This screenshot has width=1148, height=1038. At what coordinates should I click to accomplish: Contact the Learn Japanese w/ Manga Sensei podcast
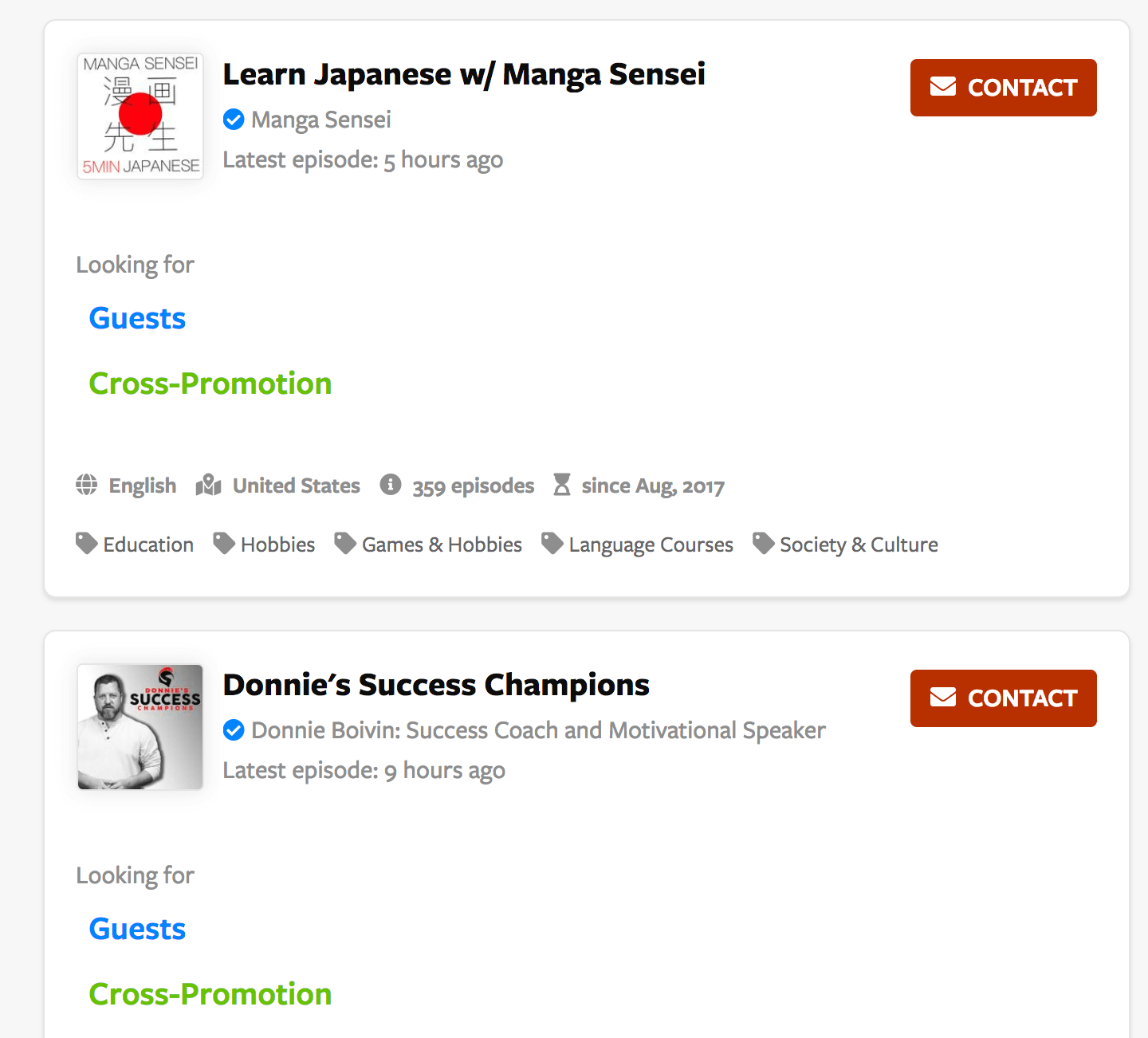(x=1003, y=88)
